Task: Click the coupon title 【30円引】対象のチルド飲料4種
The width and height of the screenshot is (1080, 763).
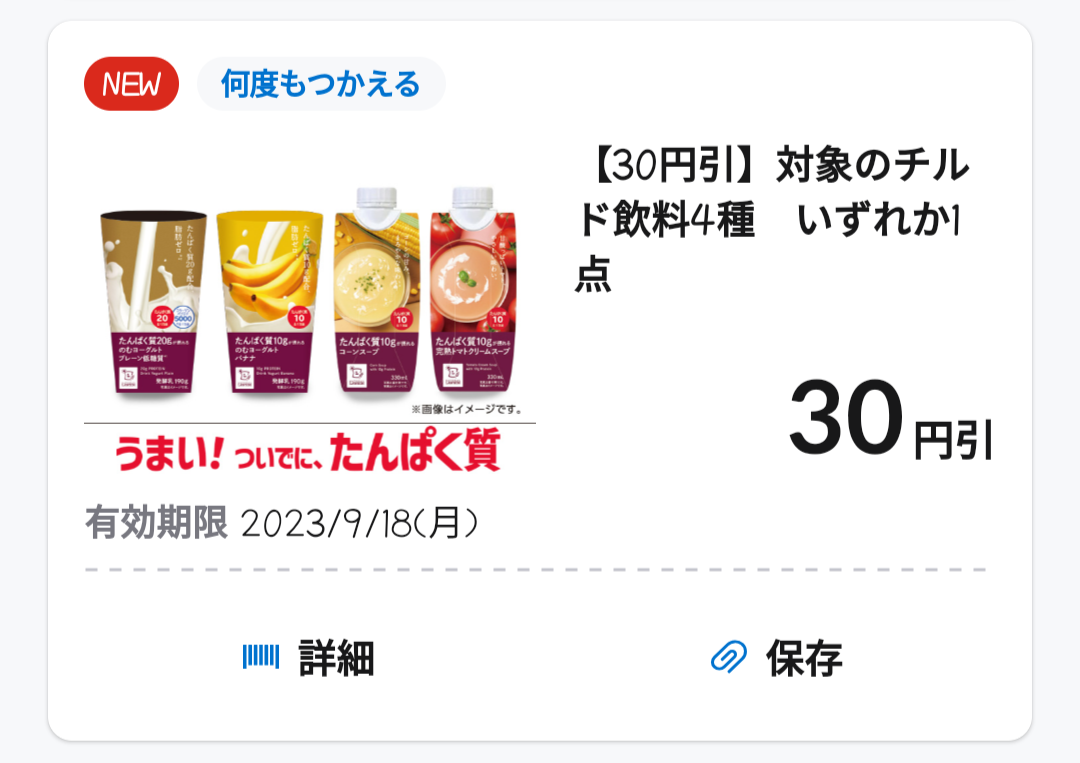Action: (x=771, y=220)
